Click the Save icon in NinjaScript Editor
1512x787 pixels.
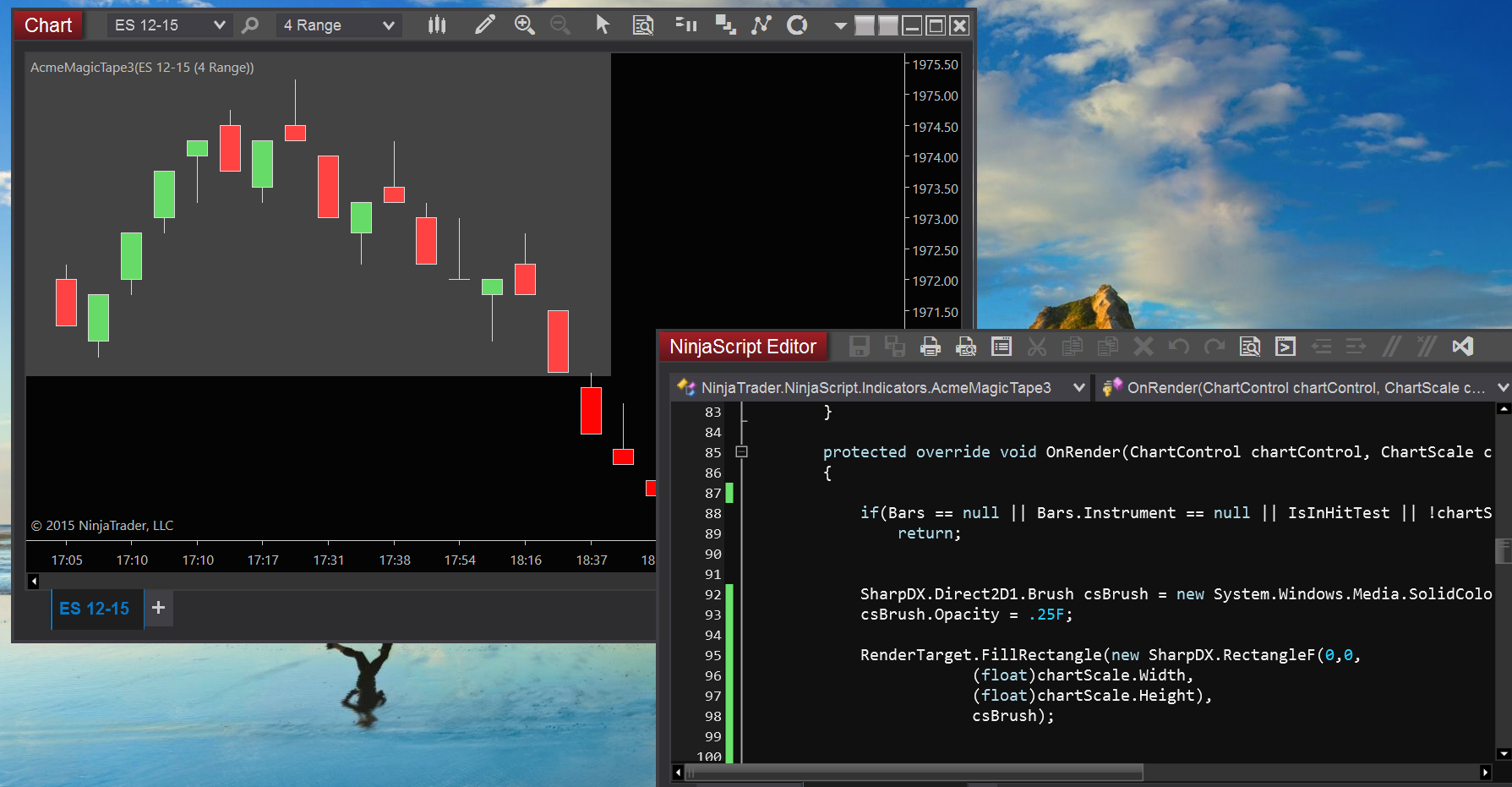tap(860, 347)
